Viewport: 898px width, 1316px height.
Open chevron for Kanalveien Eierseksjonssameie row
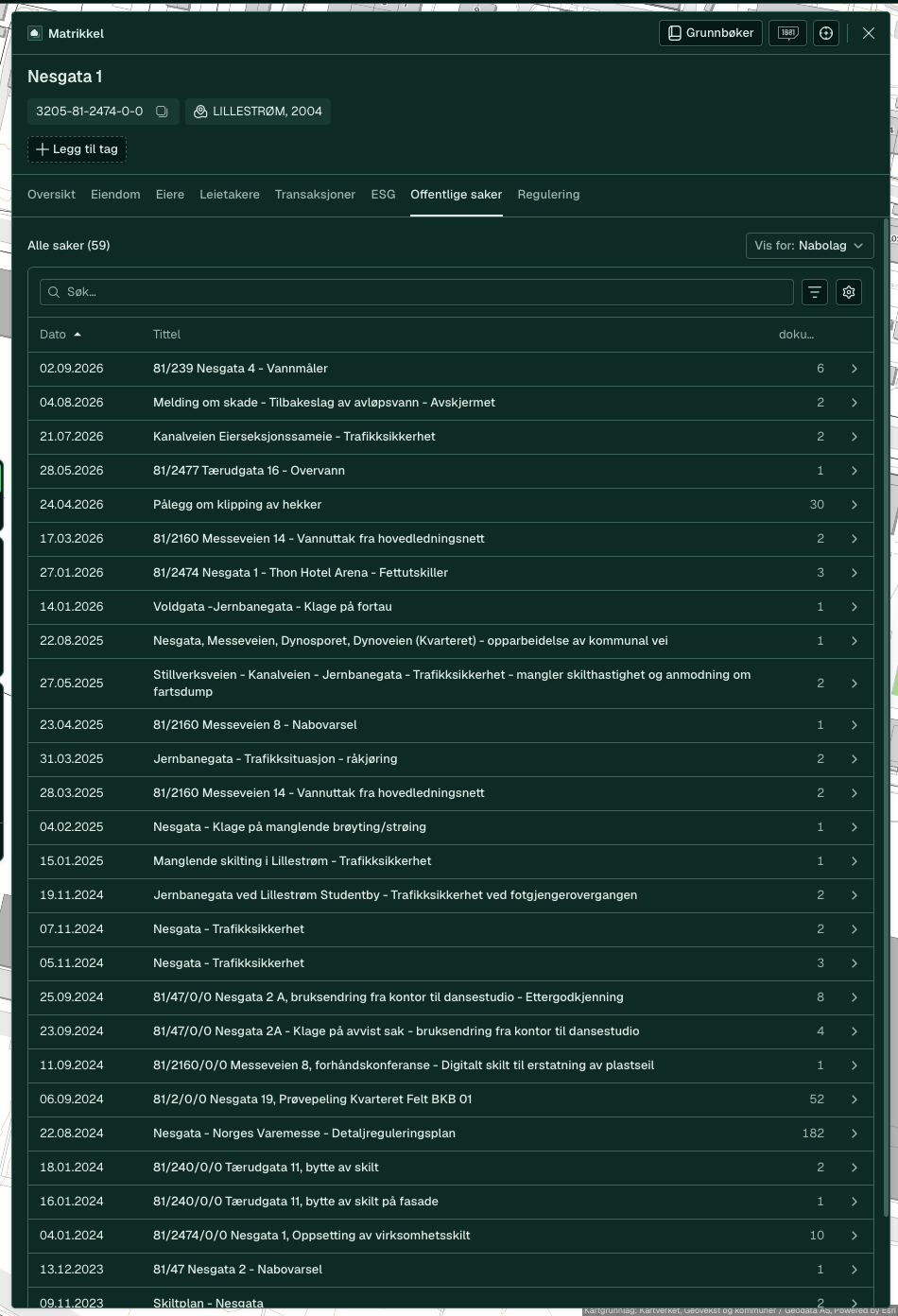[x=854, y=437]
